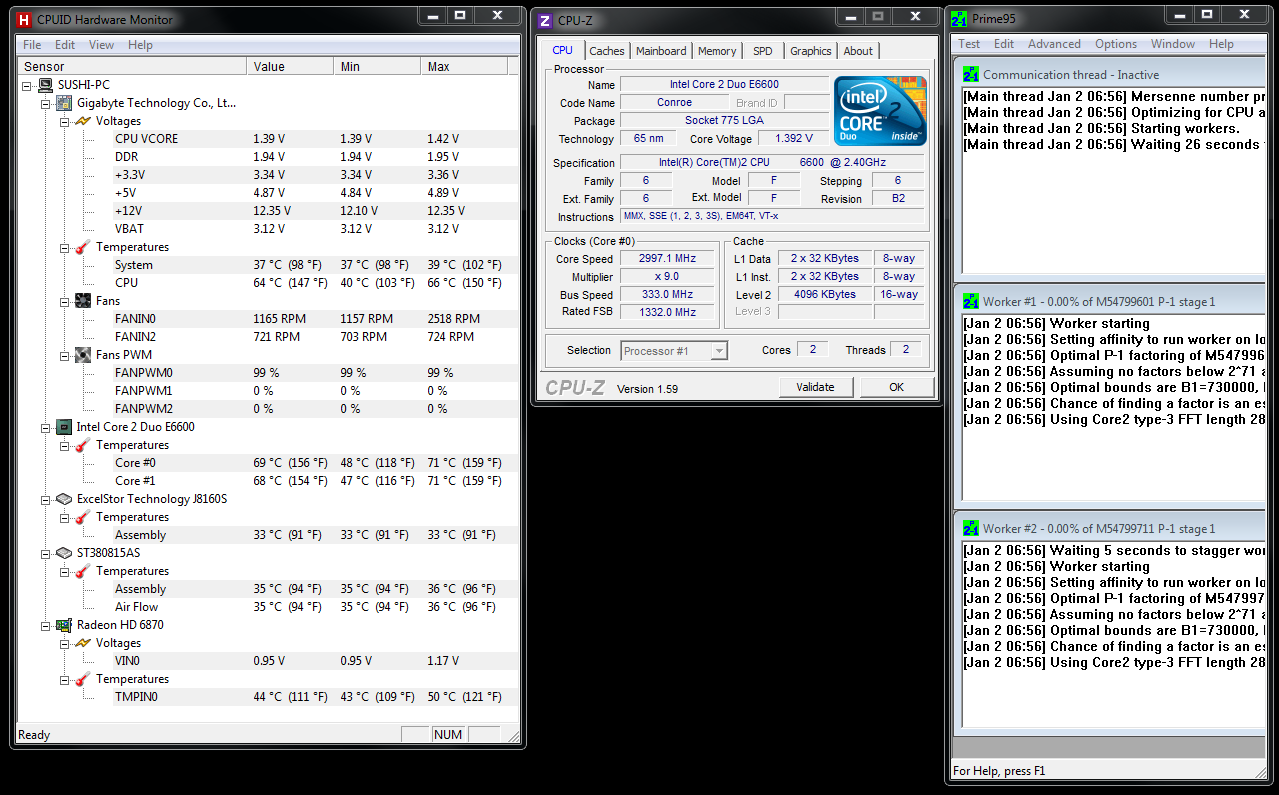Click the purple Z icon in CPU-Z title bar

pyautogui.click(x=545, y=20)
